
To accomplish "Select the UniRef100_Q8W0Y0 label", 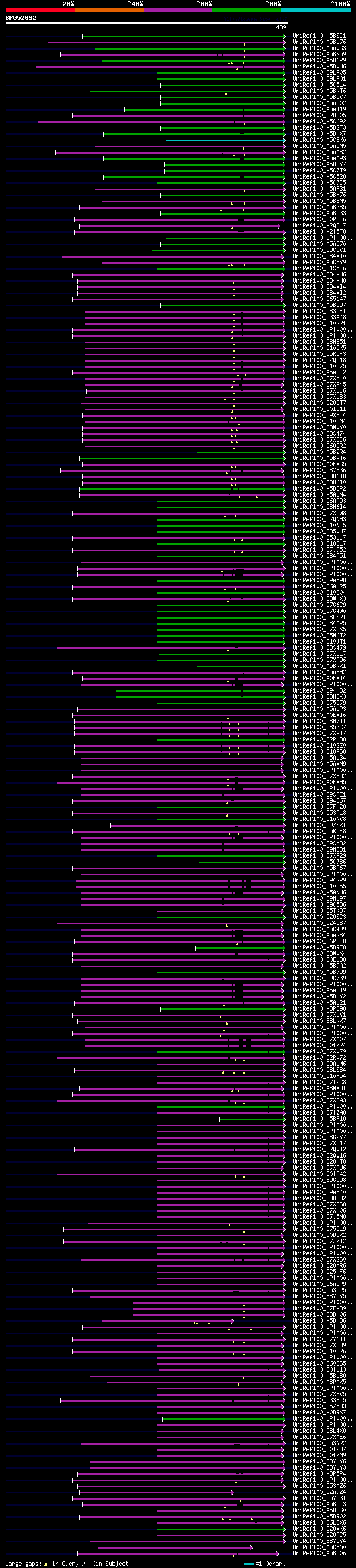I will point(319,428).
